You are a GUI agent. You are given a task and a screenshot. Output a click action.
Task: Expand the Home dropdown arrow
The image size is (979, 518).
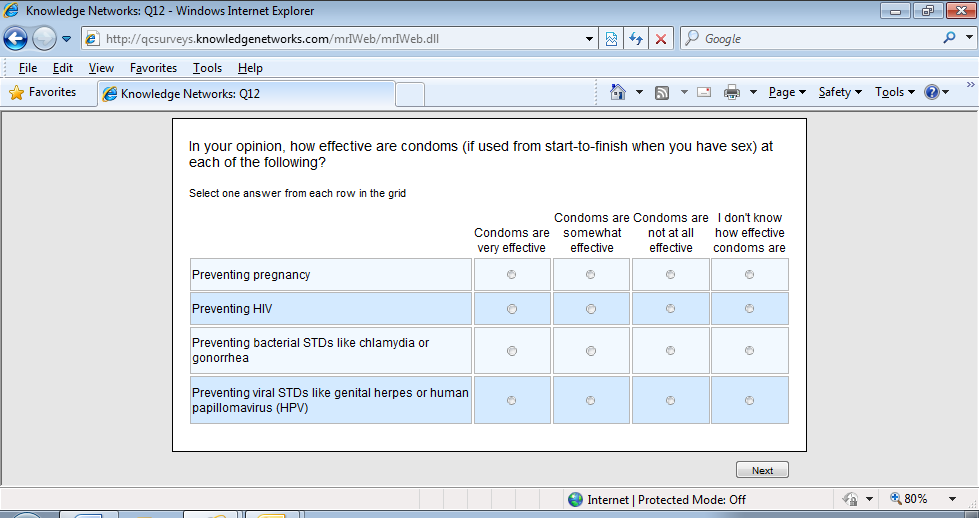click(639, 92)
